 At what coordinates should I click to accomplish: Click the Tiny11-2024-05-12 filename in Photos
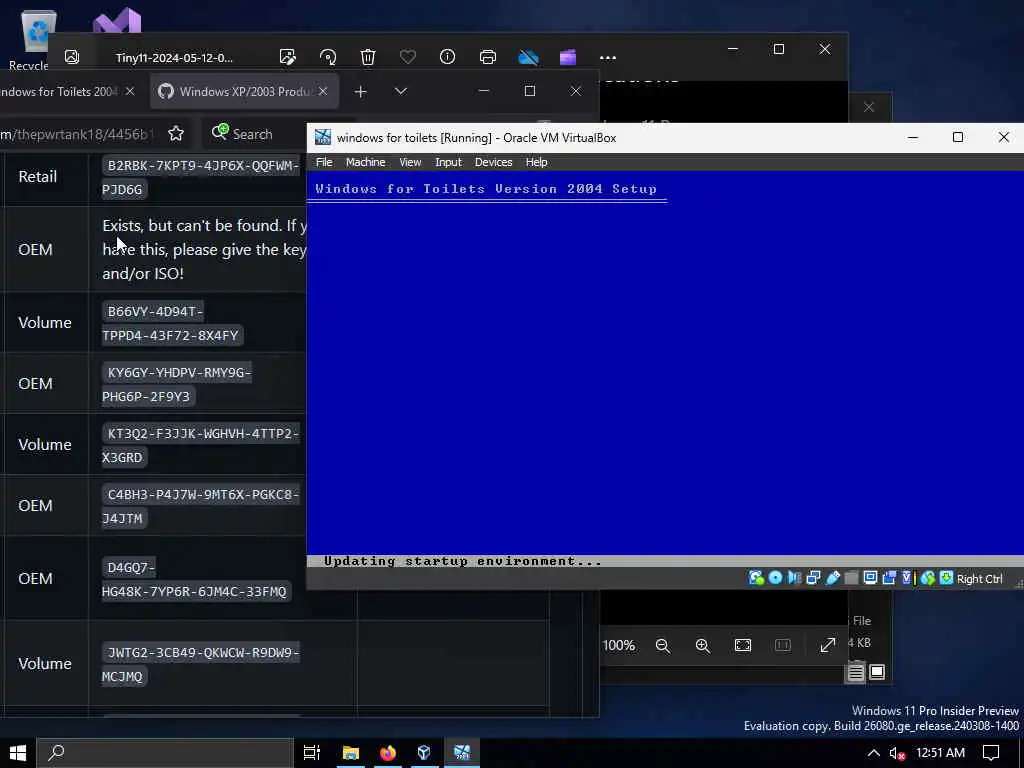[174, 57]
